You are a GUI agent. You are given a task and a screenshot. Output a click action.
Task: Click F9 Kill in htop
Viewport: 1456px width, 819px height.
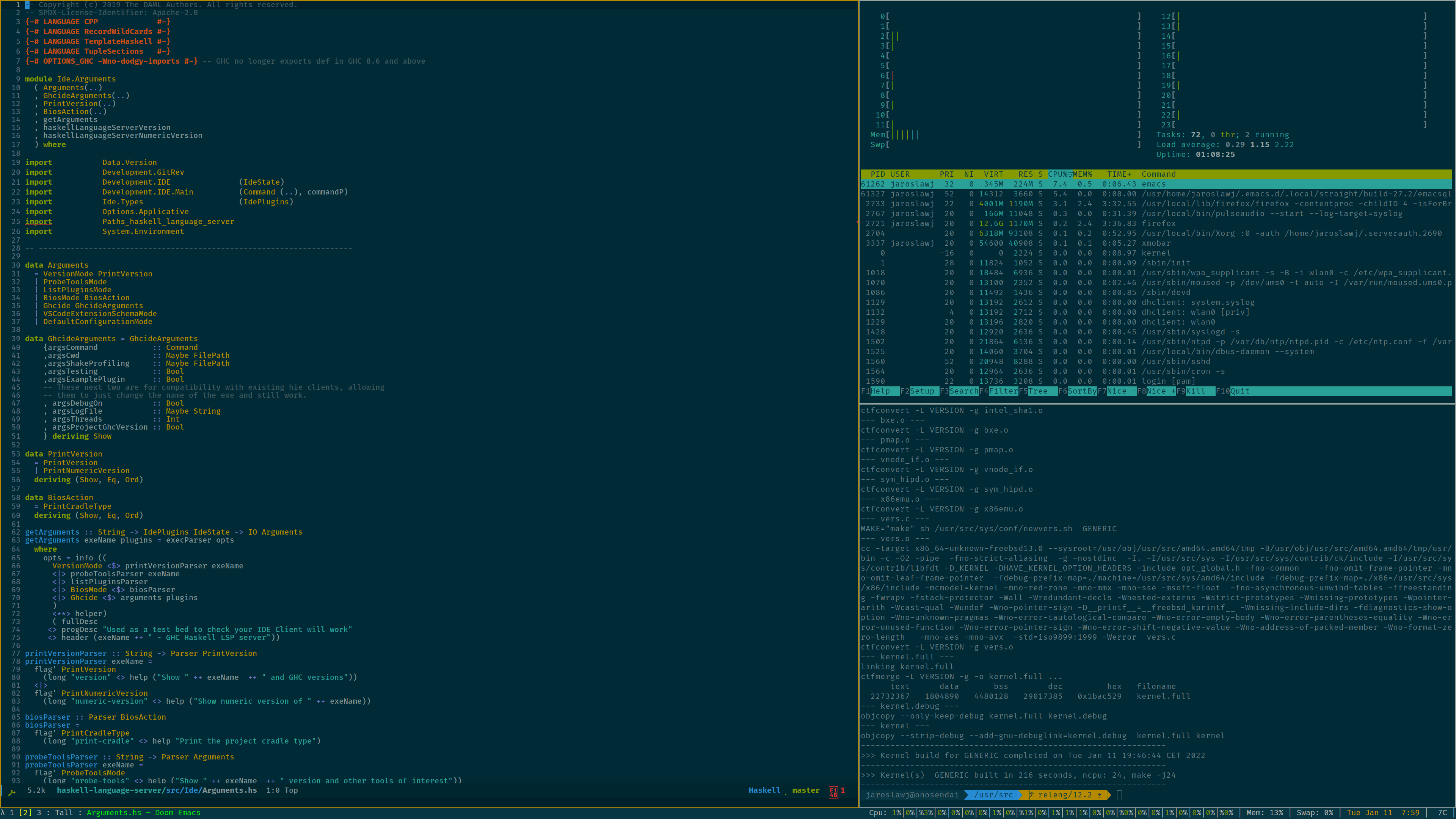[x=1196, y=391]
